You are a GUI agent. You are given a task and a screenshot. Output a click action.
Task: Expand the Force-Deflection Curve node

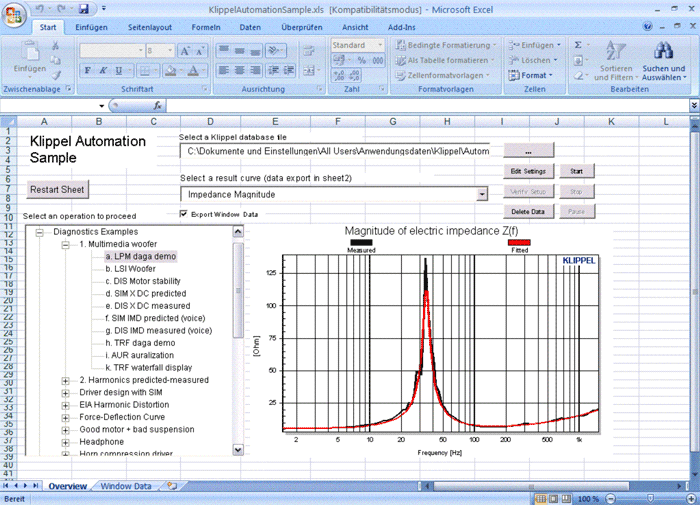(x=66, y=417)
